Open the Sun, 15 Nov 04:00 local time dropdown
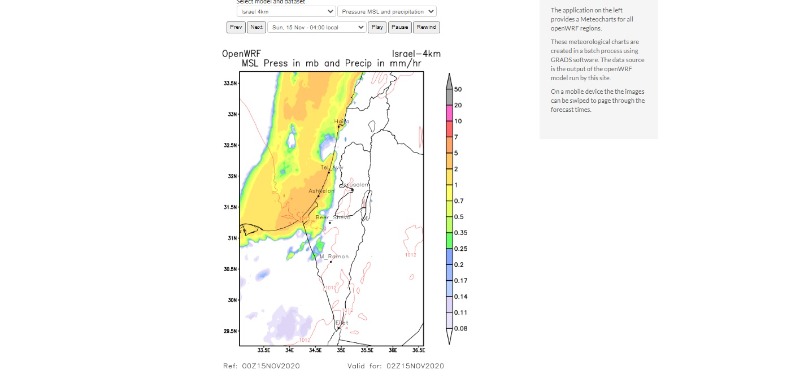 click(x=317, y=28)
